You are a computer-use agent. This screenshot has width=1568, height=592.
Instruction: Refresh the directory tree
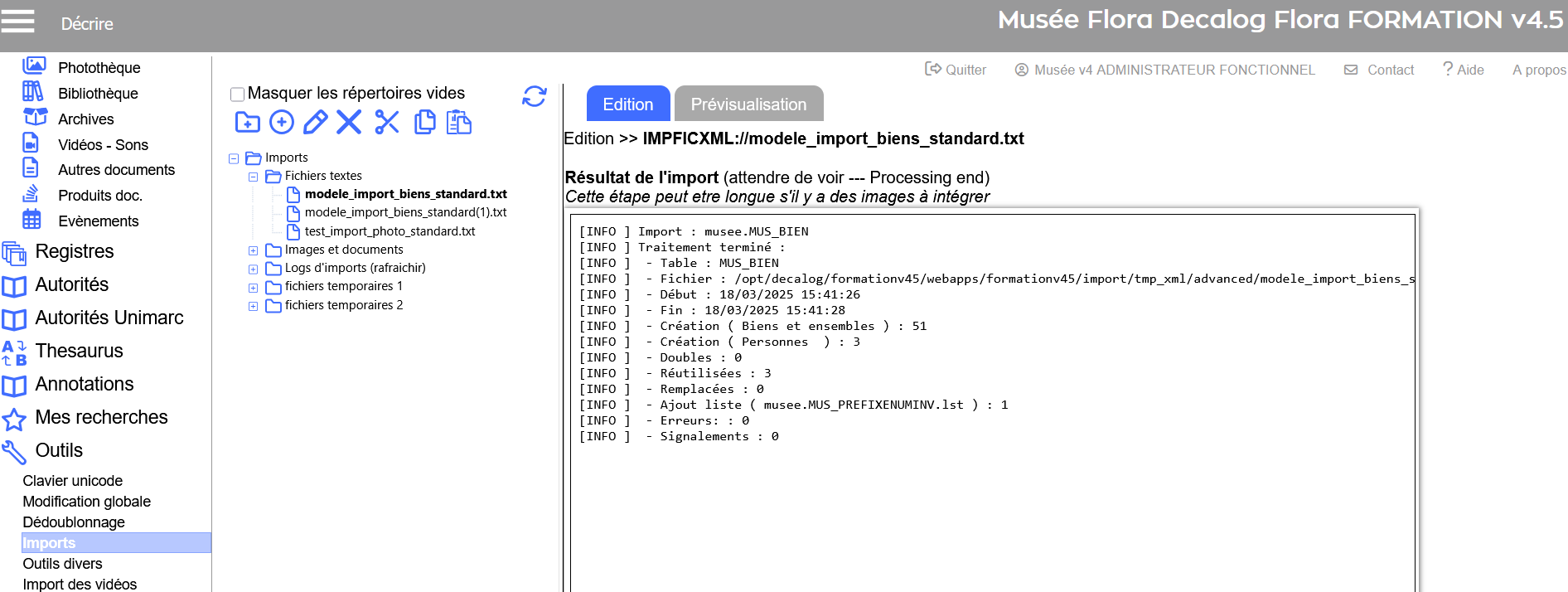(535, 96)
